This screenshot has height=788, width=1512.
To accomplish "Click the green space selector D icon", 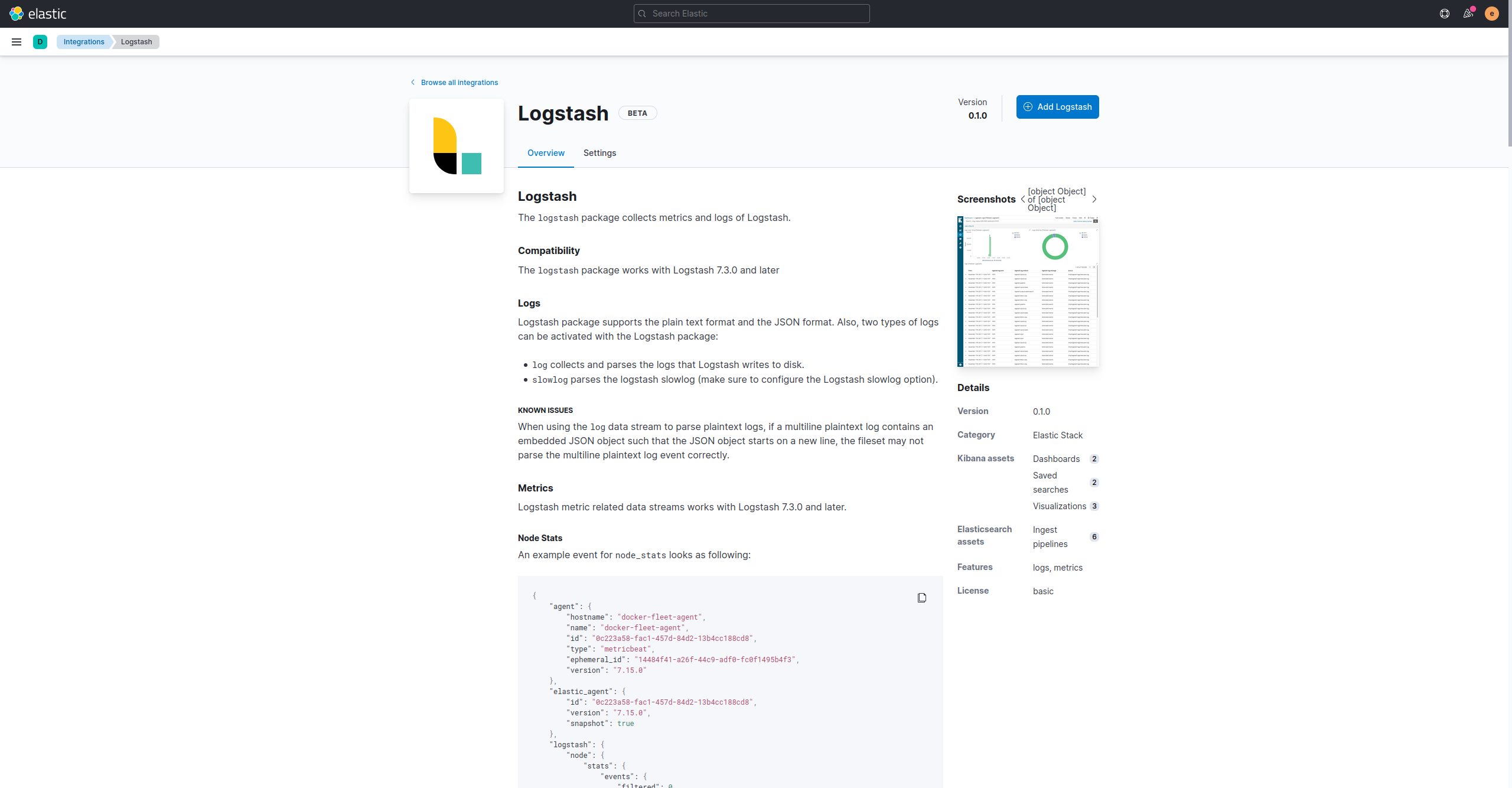I will pyautogui.click(x=40, y=42).
